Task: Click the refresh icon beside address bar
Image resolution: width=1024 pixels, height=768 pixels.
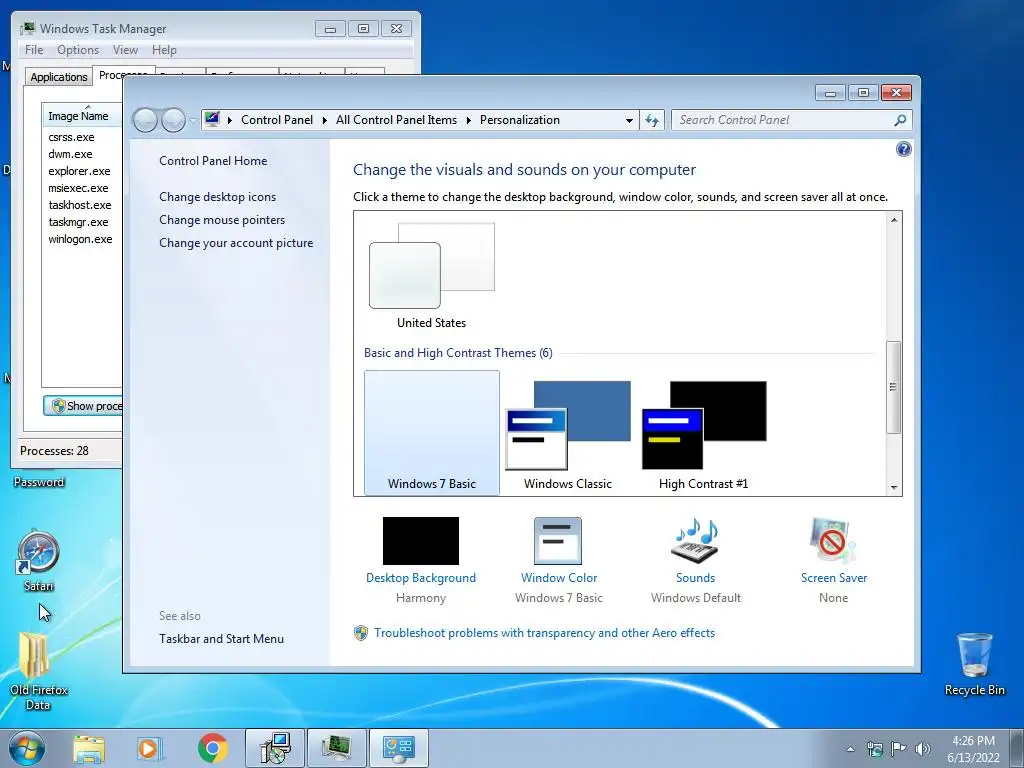Action: tap(652, 120)
